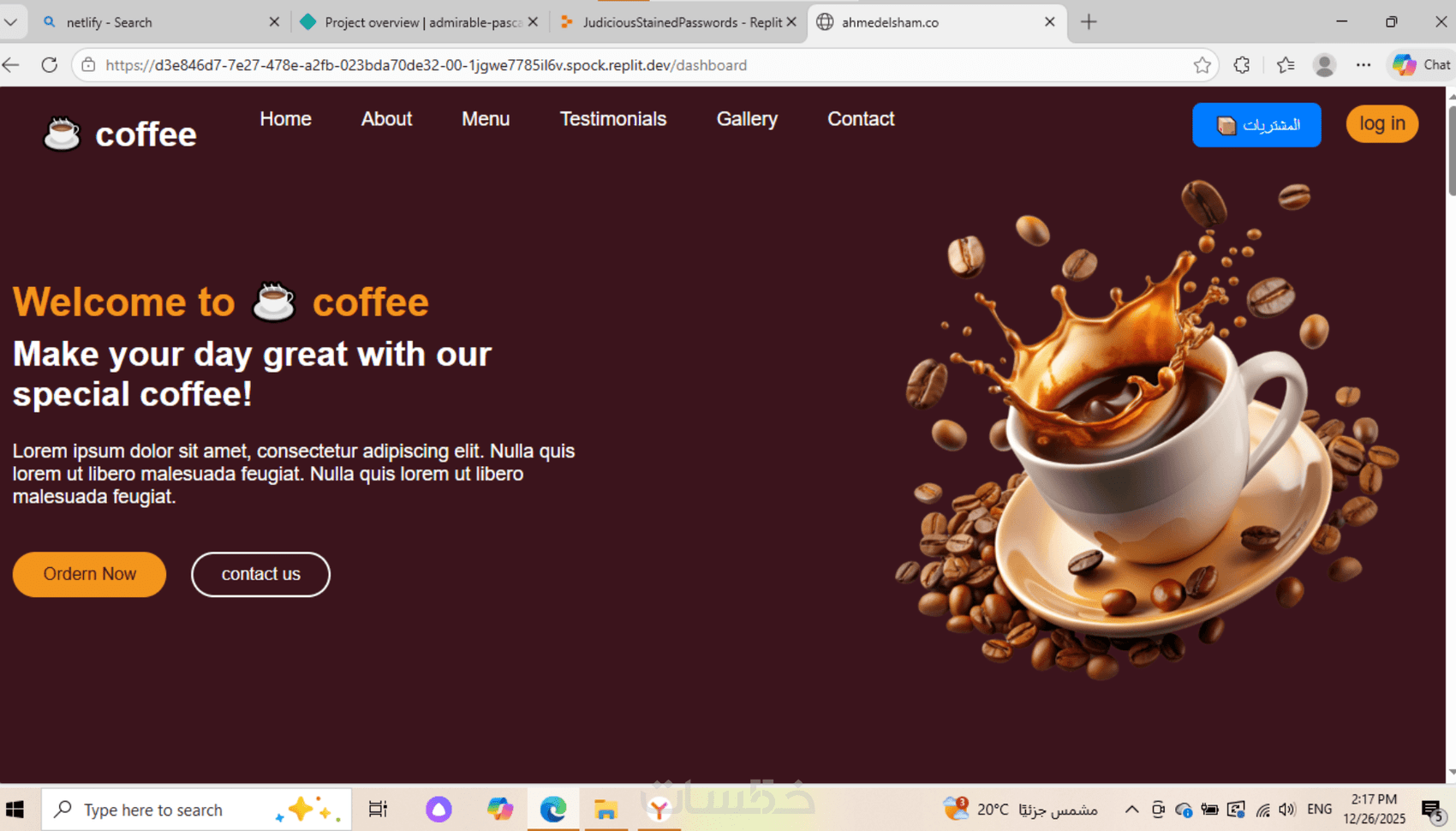
Task: Click the Ordern Now button
Action: click(x=89, y=574)
